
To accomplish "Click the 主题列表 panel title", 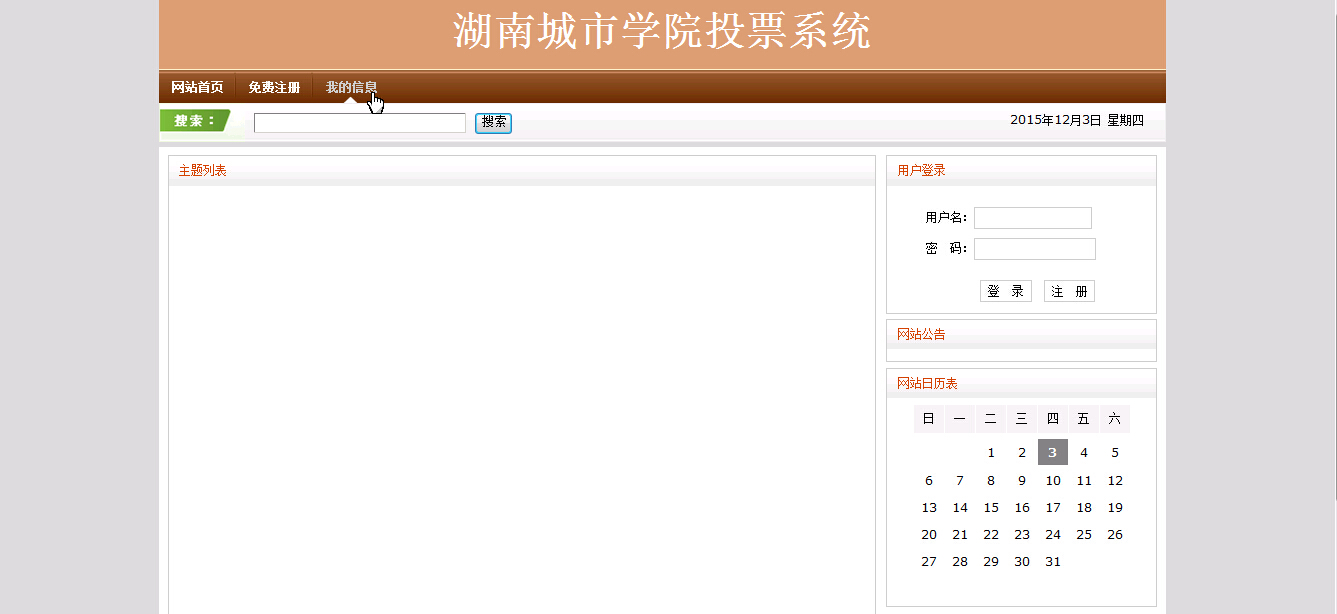I will coord(203,171).
